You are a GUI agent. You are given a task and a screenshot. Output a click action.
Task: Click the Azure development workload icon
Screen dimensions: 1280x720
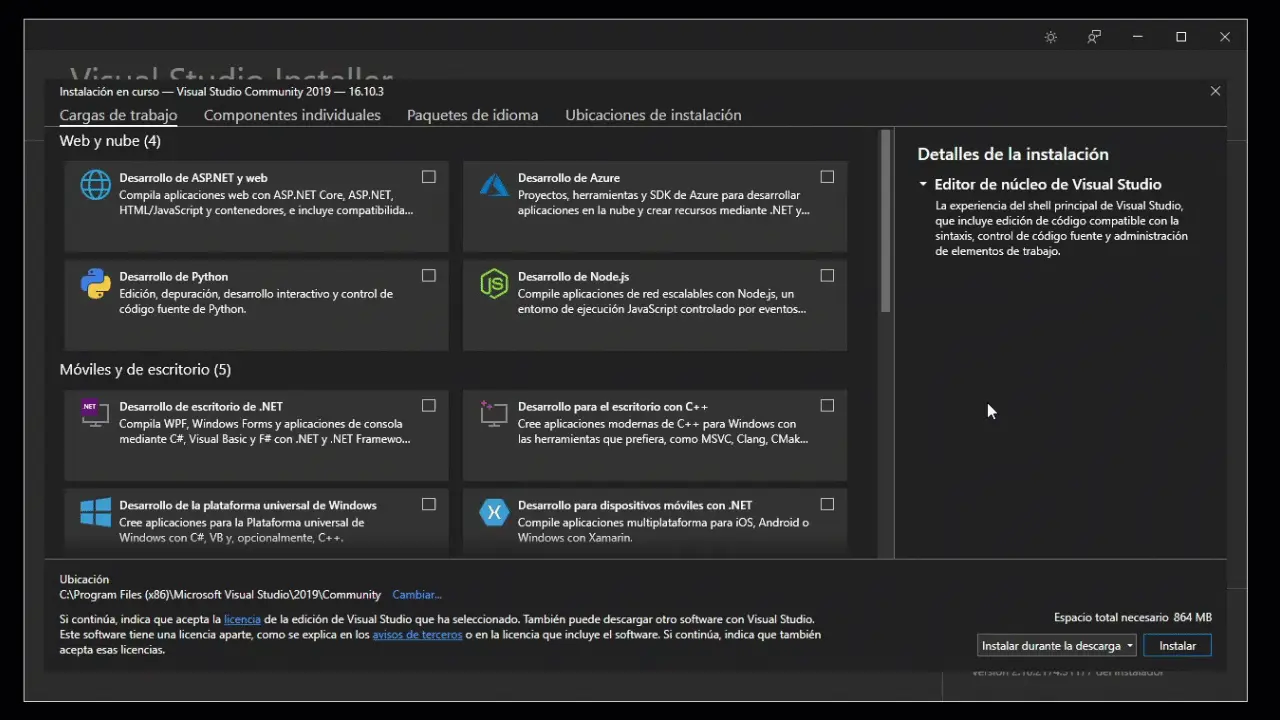[494, 185]
